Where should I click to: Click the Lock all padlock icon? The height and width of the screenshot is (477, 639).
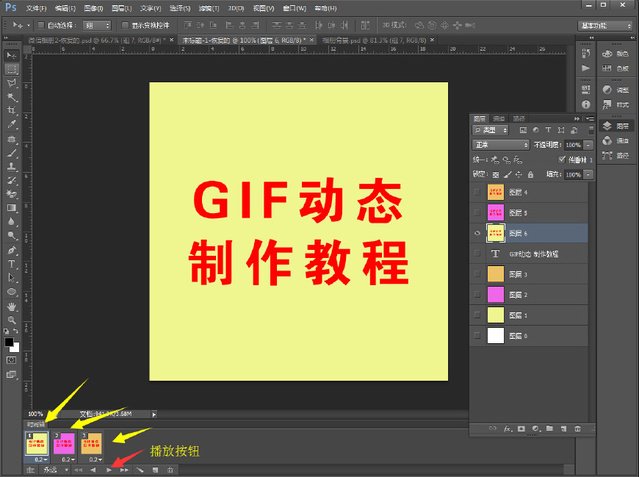(x=530, y=175)
